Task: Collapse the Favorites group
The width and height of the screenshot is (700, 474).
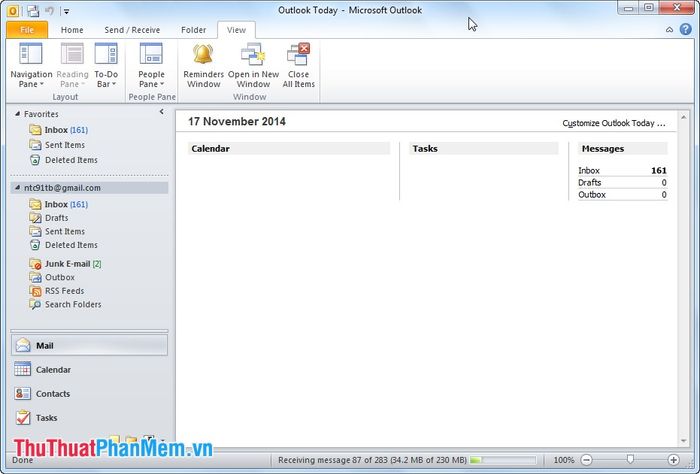Action: [x=17, y=114]
